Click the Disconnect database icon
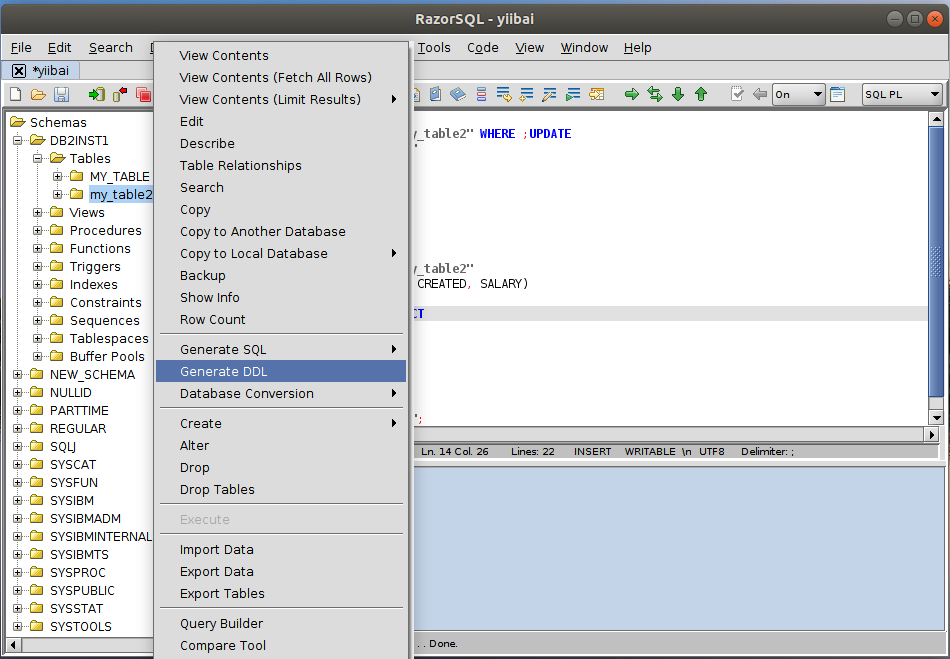The width and height of the screenshot is (950, 659). pyautogui.click(x=120, y=94)
